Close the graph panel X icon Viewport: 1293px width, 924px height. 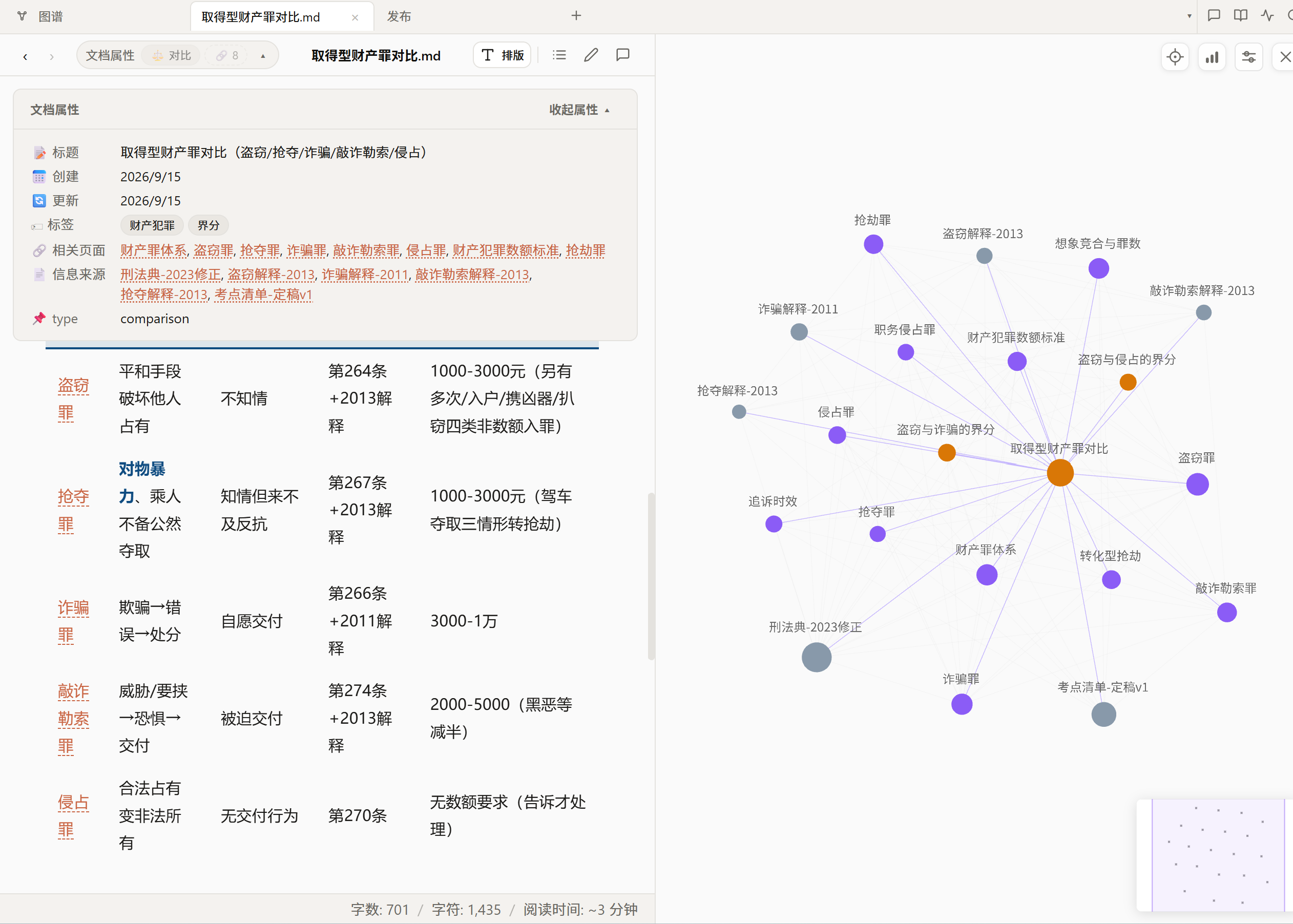click(x=1284, y=57)
